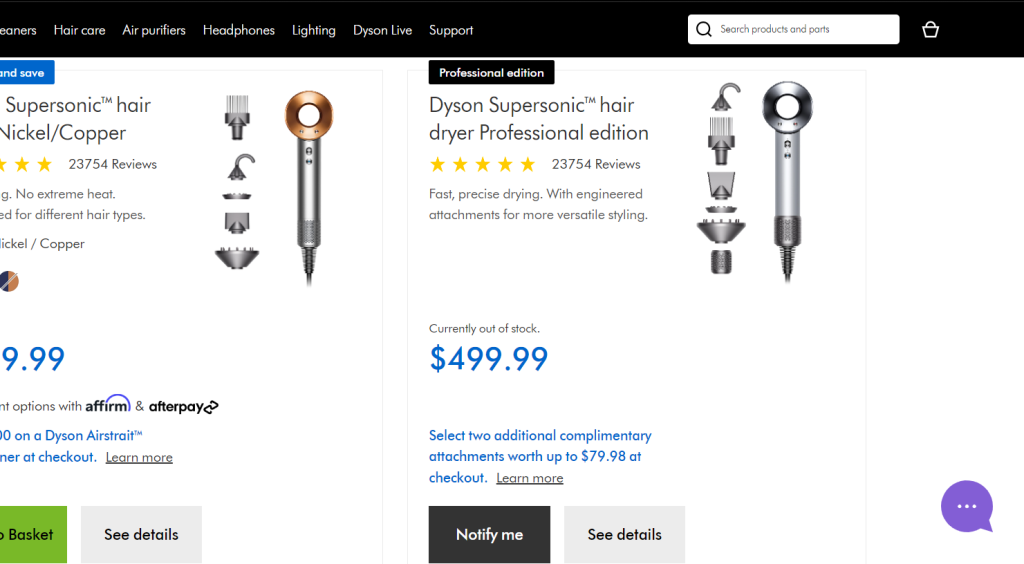Open the Lighting menu
Image resolution: width=1024 pixels, height=564 pixels.
coord(314,30)
